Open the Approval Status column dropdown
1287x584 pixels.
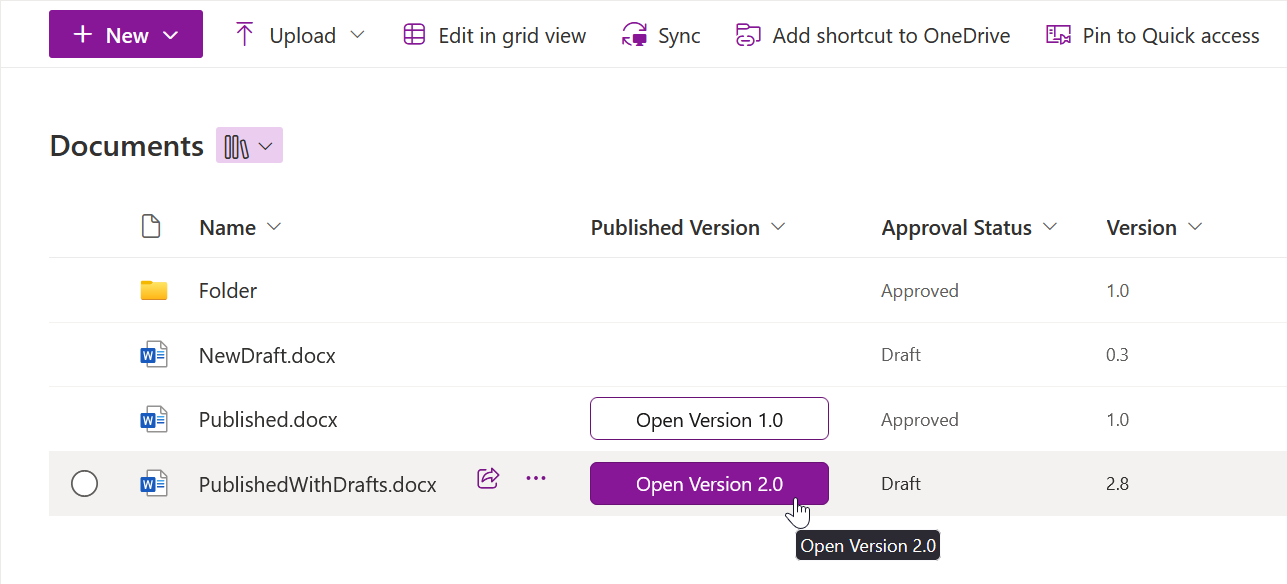1049,227
